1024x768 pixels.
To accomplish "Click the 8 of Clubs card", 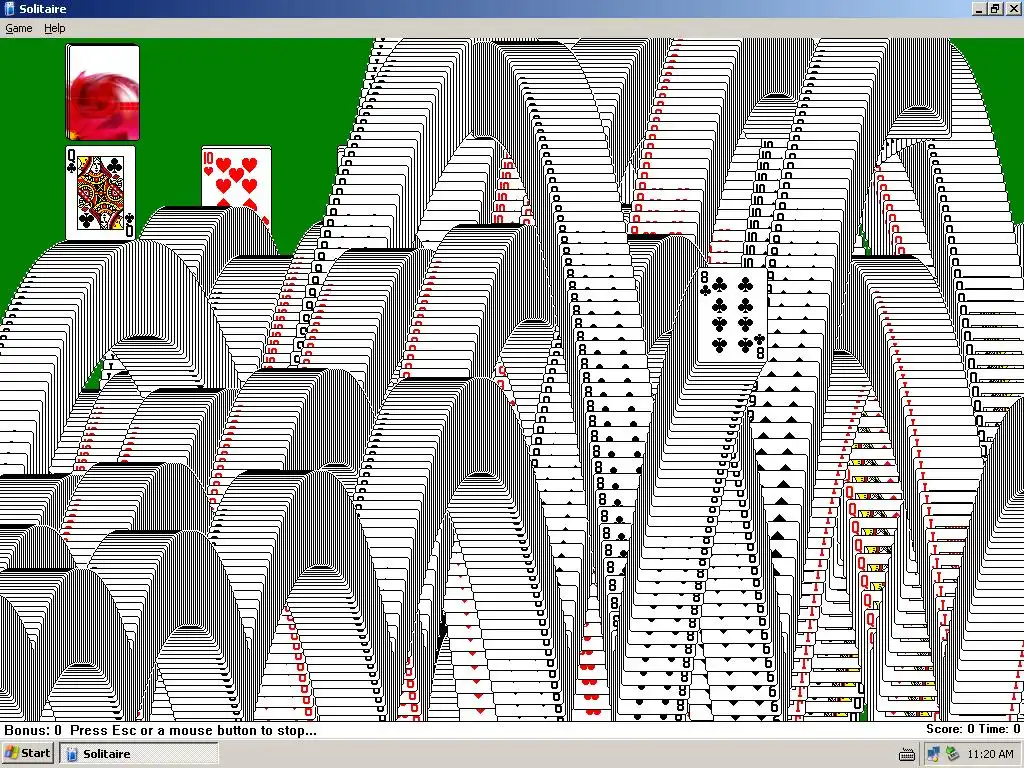I will (732, 314).
